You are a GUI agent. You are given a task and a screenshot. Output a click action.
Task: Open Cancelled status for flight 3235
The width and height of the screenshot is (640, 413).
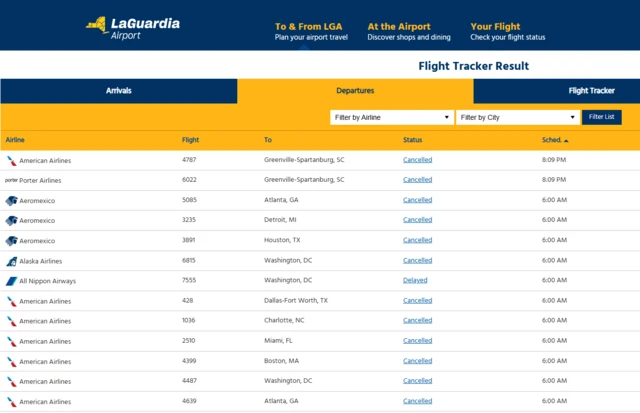click(x=417, y=220)
